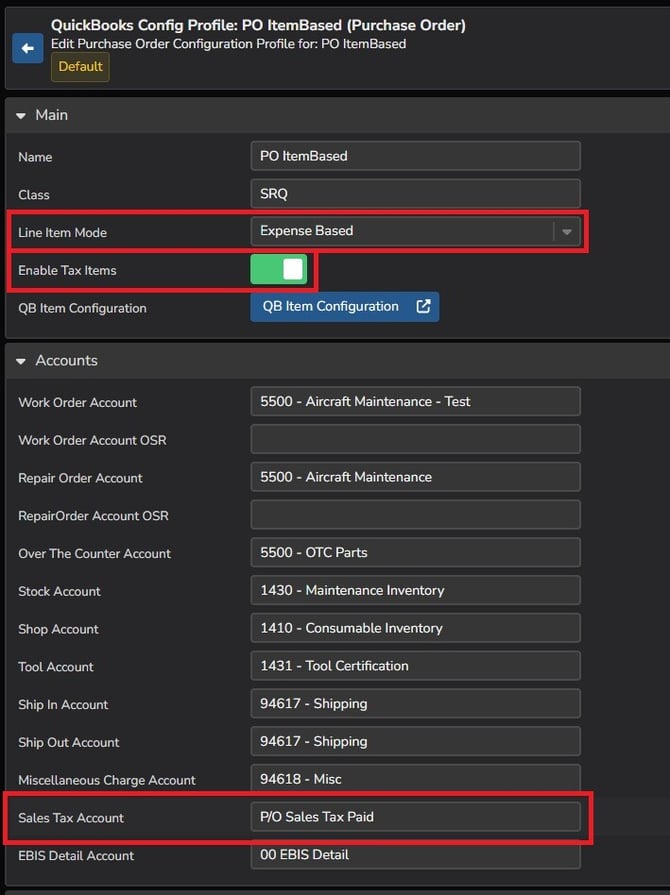The width and height of the screenshot is (670, 895).
Task: Click the 'Sales Tax Account' label
Action: pyautogui.click(x=71, y=818)
